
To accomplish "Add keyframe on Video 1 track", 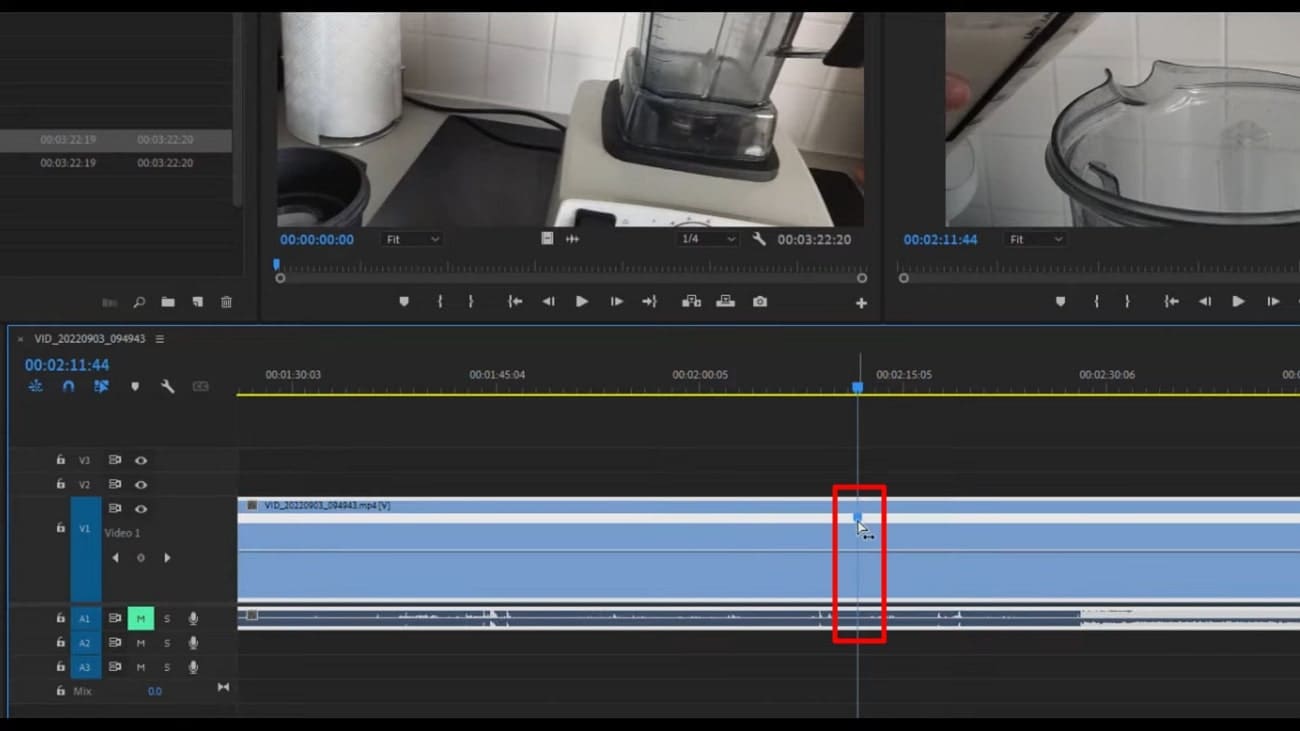I will coord(141,558).
